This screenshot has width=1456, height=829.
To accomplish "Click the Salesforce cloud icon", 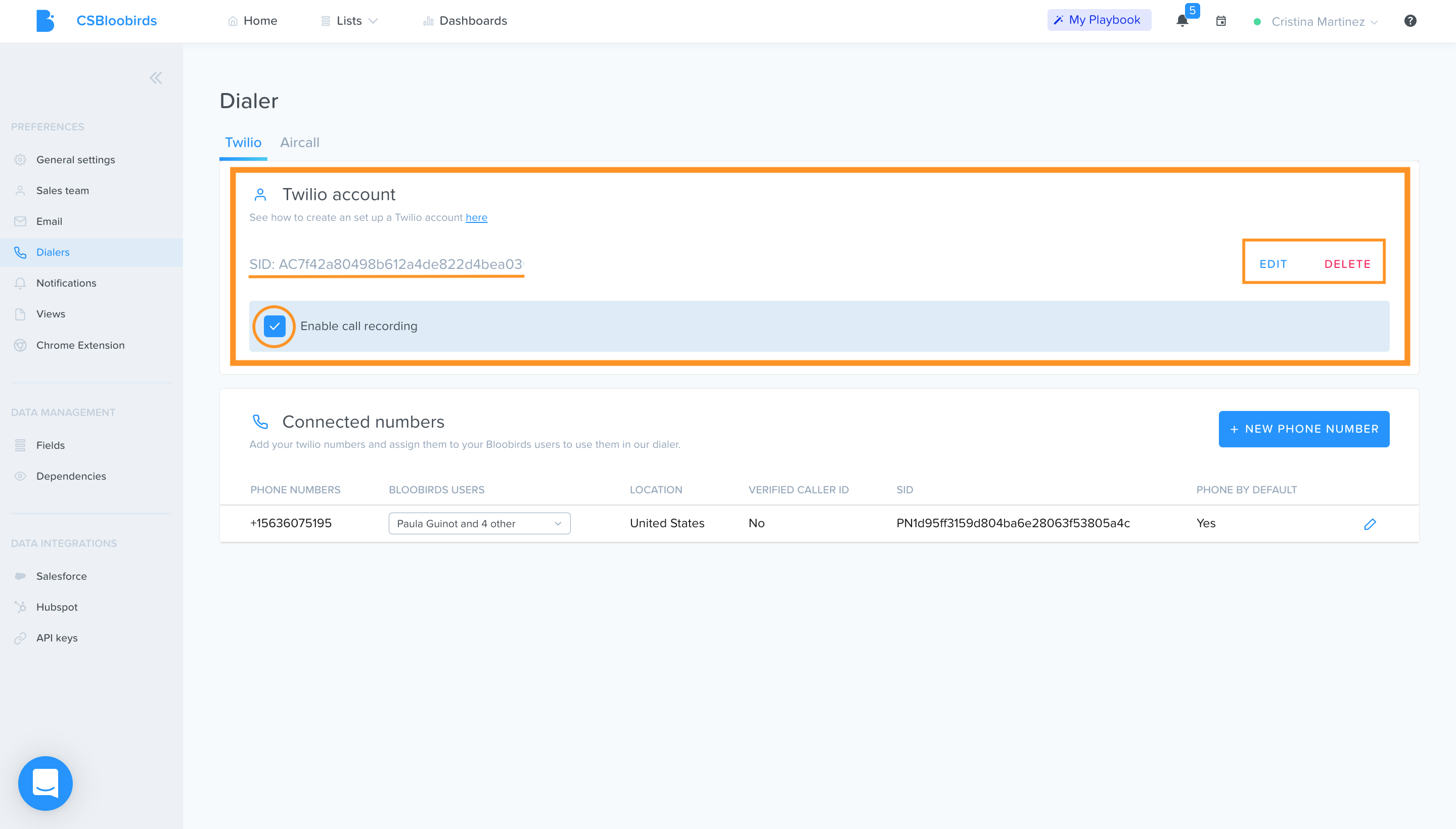I will (x=21, y=576).
